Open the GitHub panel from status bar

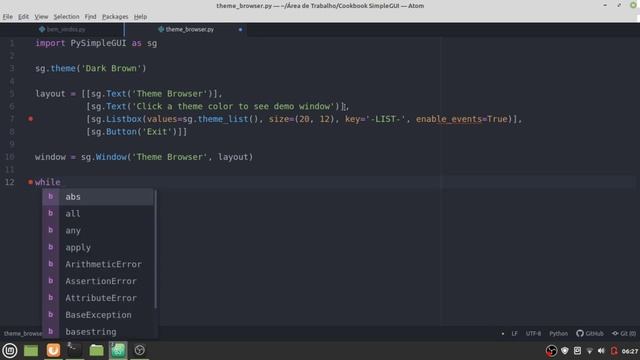[590, 333]
